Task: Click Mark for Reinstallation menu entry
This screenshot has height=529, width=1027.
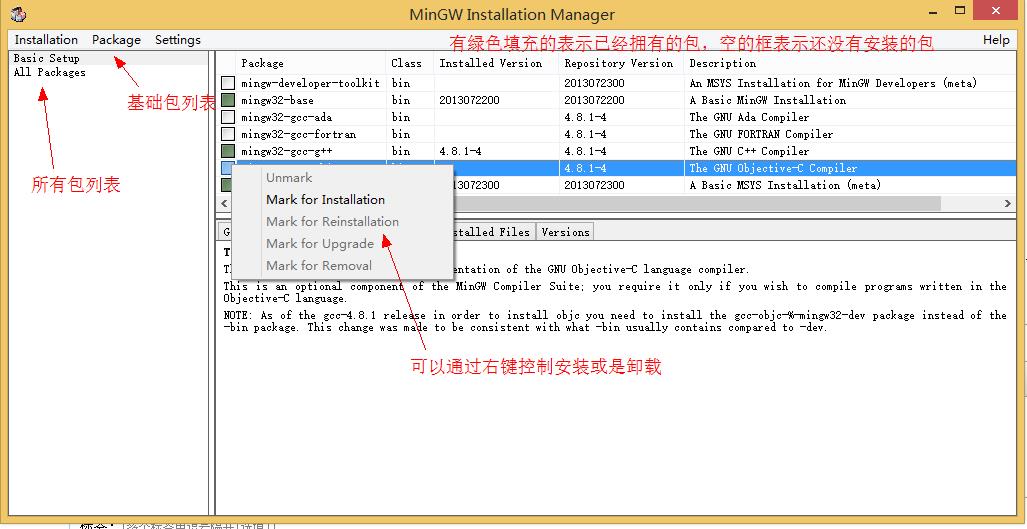Action: [332, 221]
